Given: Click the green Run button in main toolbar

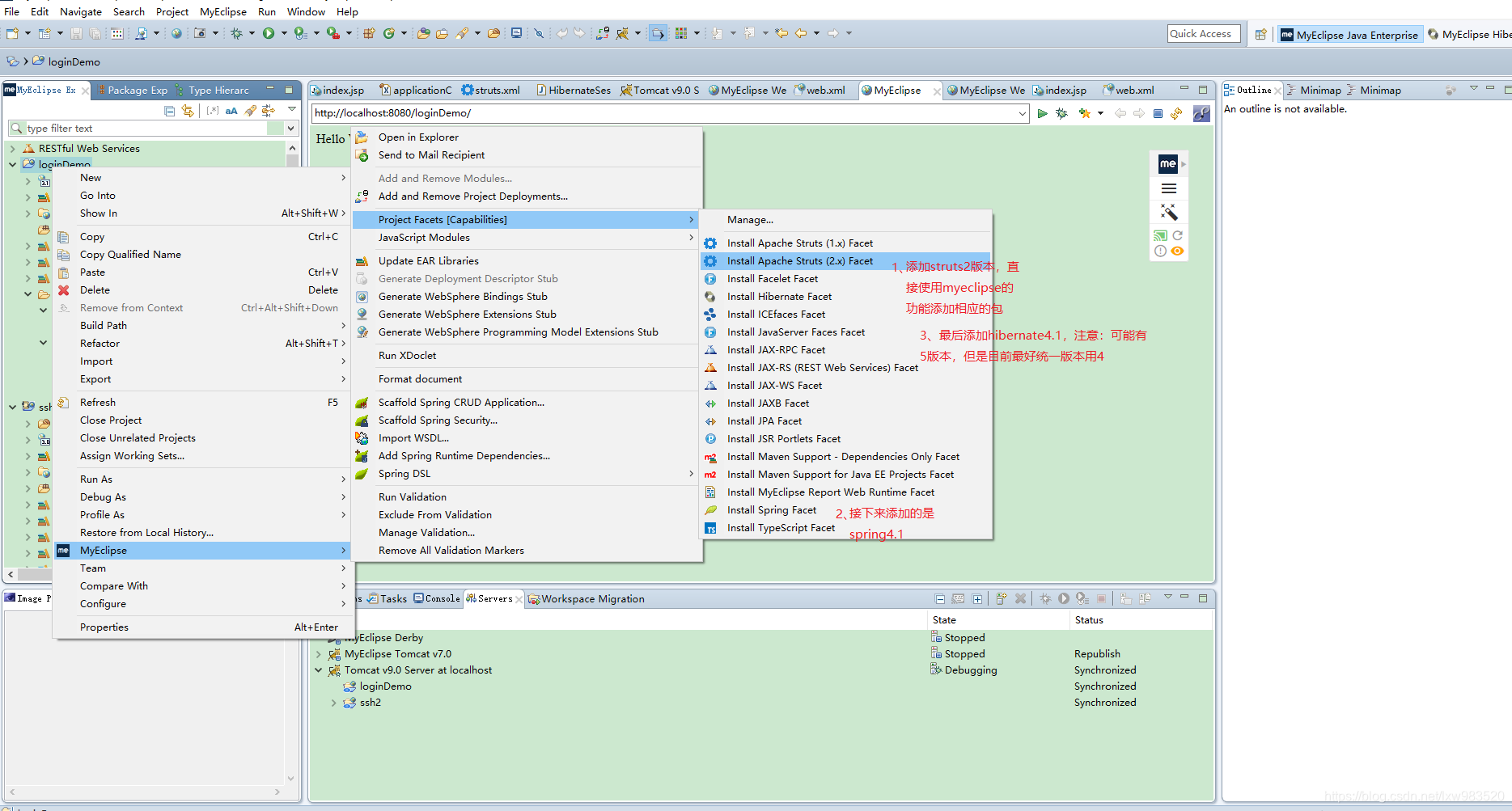Looking at the screenshot, I should pos(269,33).
